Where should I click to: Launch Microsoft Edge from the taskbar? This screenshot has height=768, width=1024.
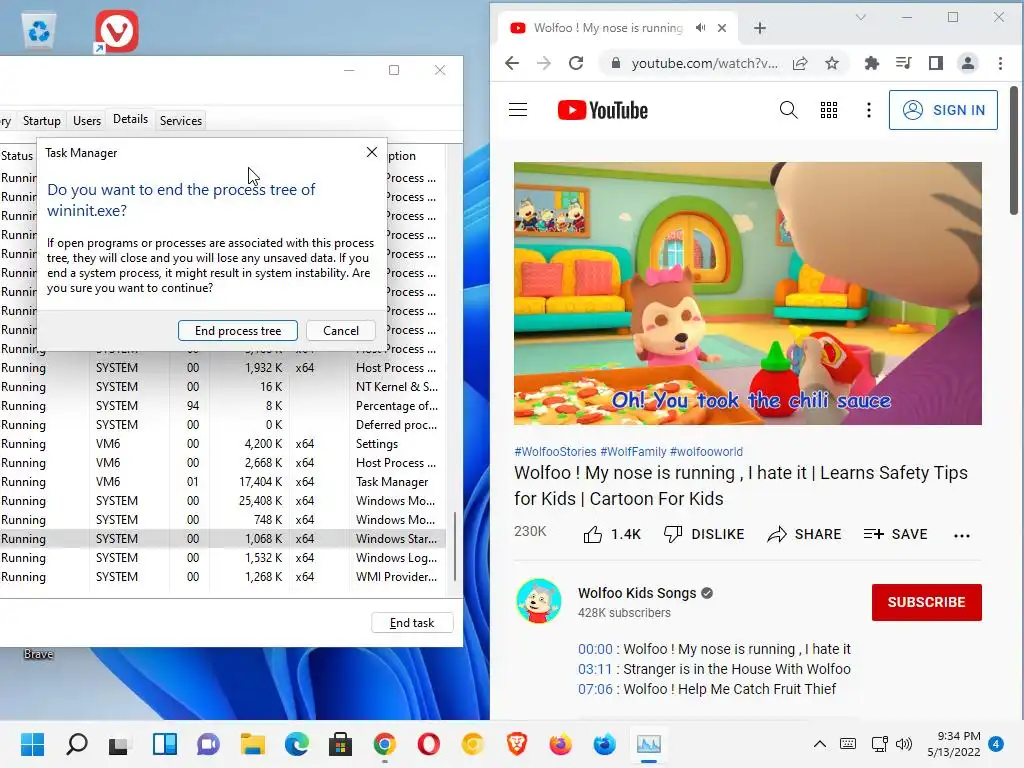click(296, 744)
